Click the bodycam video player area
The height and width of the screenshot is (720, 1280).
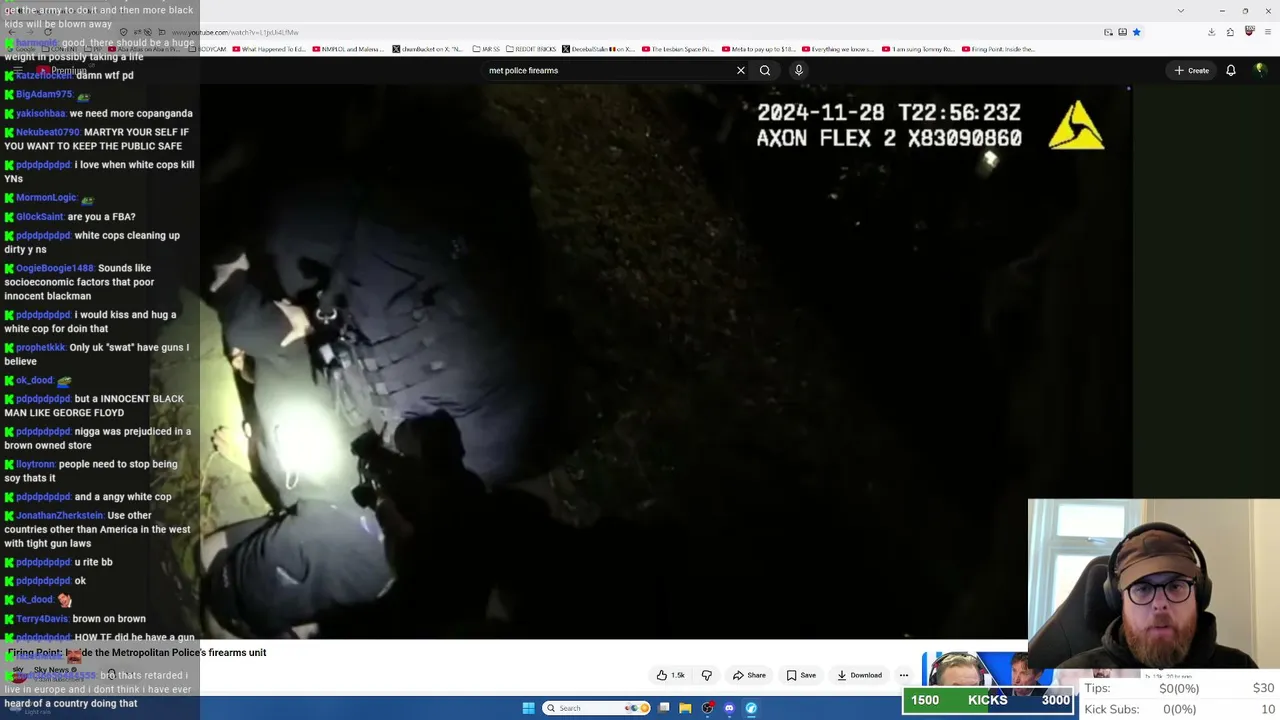tap(666, 360)
